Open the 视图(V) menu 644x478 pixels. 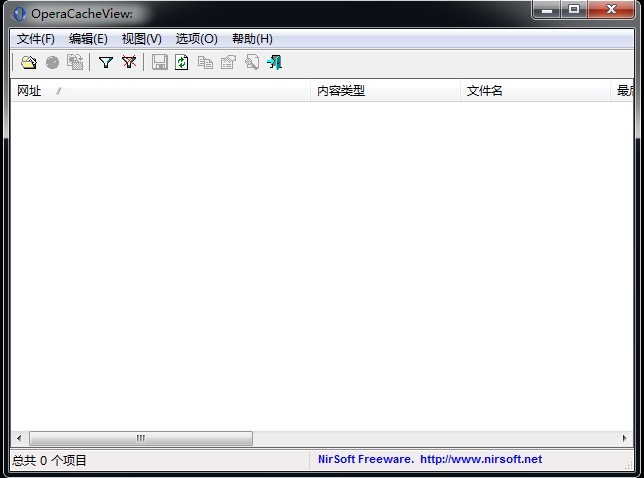coord(141,39)
